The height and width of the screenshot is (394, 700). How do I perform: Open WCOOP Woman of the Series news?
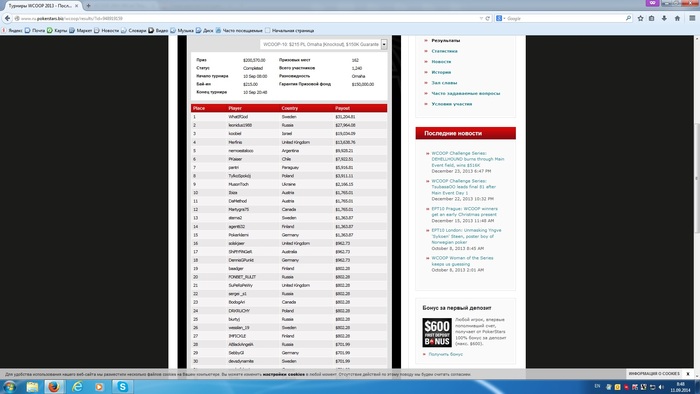tap(462, 261)
